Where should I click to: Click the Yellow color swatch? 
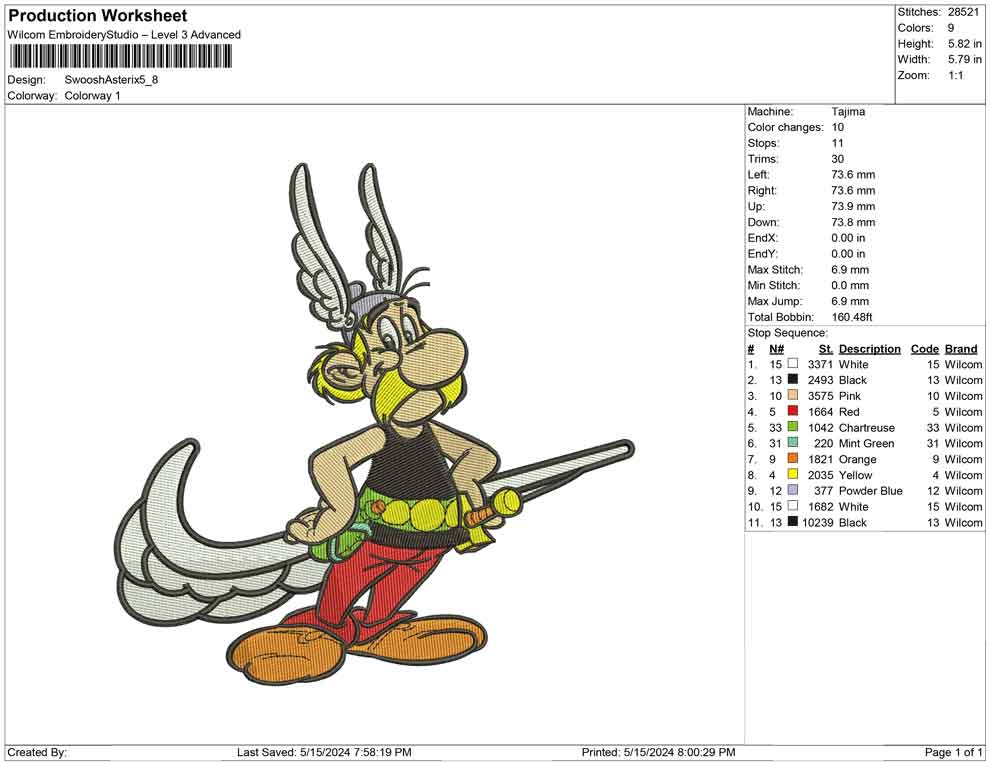(x=793, y=474)
